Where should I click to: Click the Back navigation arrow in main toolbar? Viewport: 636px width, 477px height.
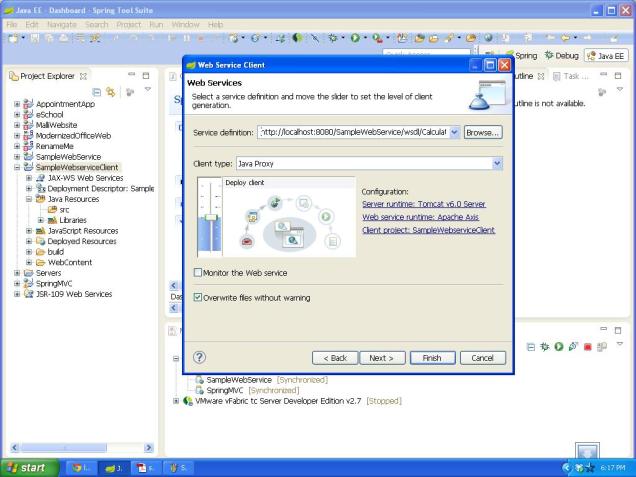tap(565, 38)
